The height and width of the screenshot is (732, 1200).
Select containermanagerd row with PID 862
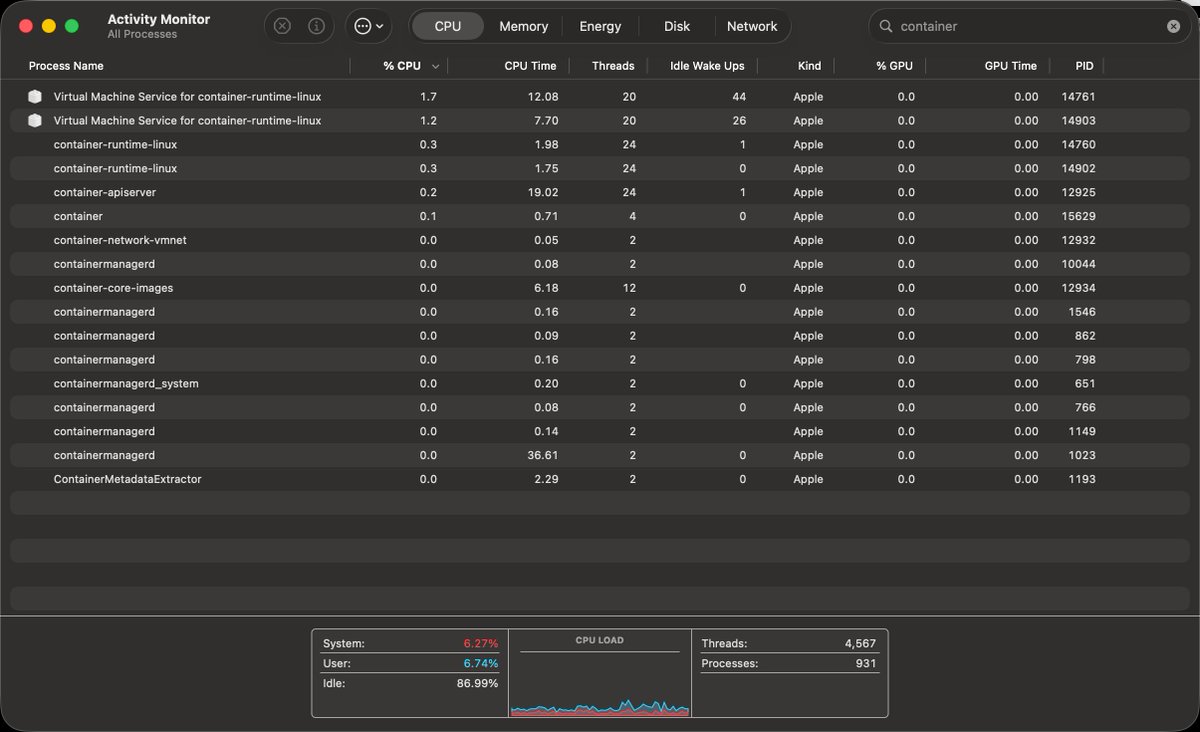coord(600,336)
